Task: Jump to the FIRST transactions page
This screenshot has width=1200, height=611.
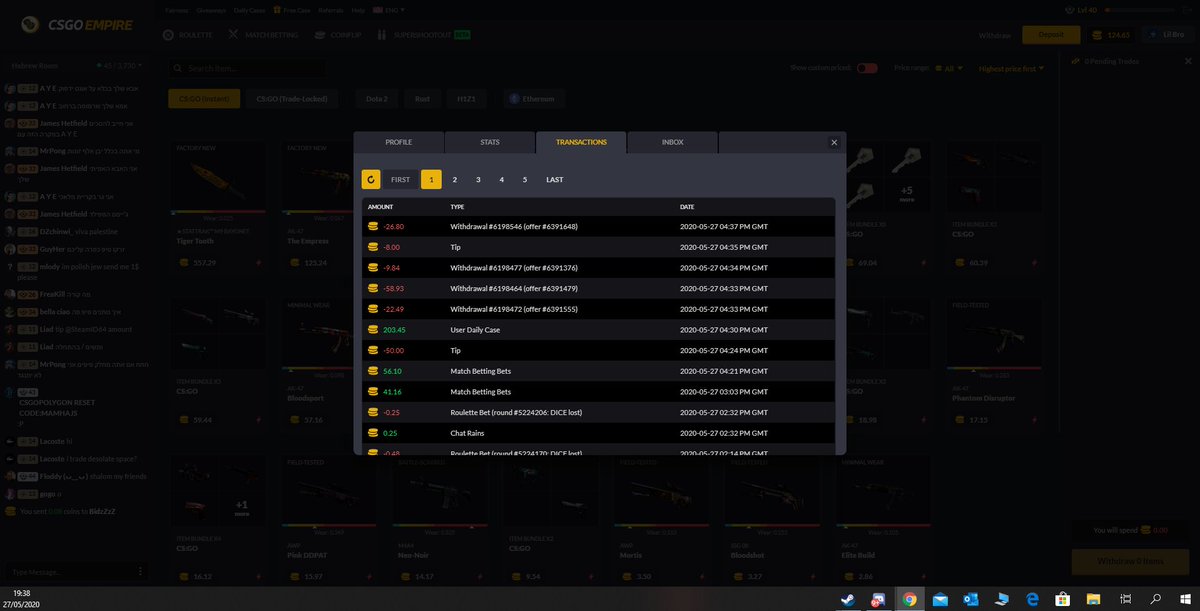Action: [400, 180]
